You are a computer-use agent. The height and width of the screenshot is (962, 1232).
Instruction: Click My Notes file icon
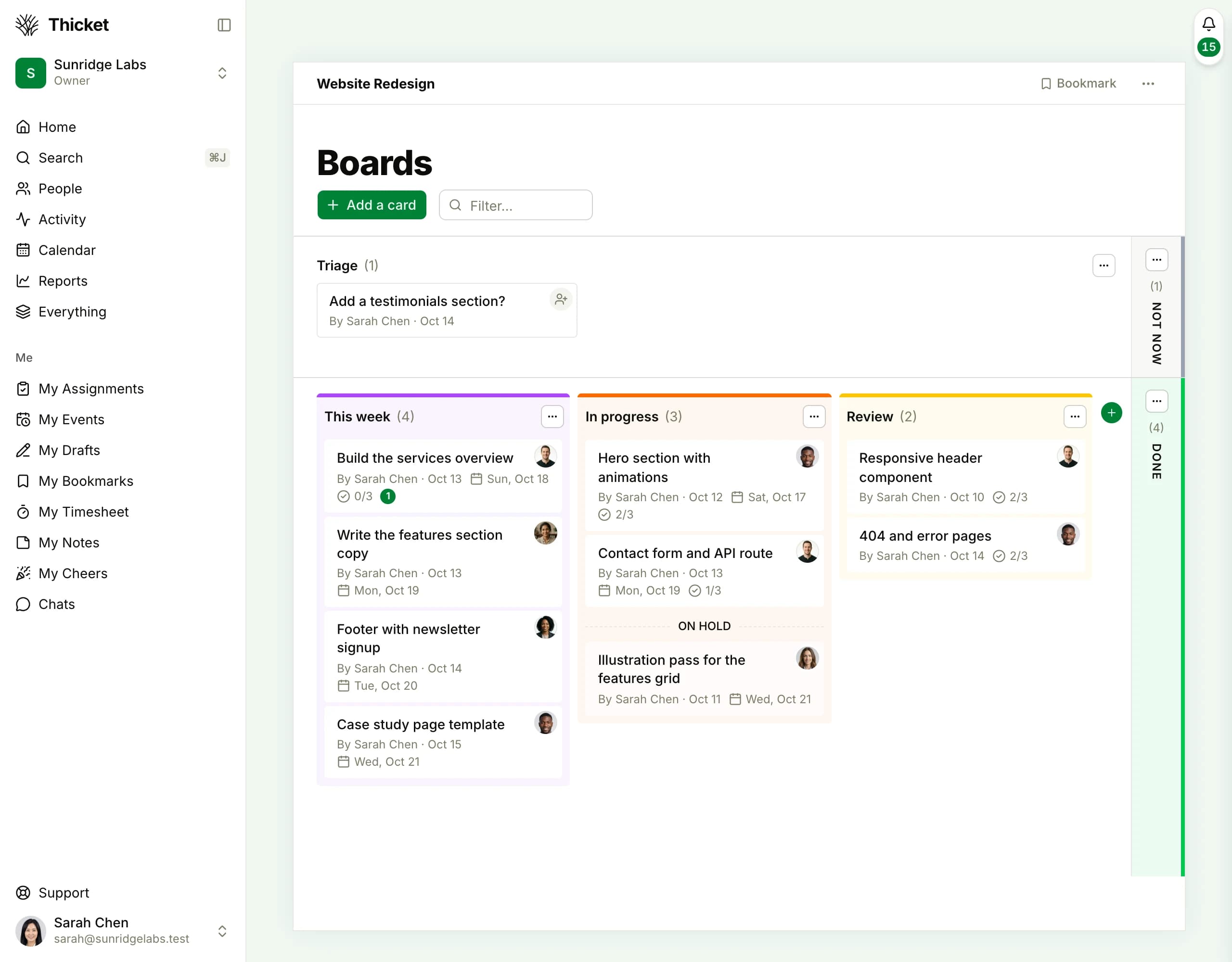pyautogui.click(x=23, y=543)
